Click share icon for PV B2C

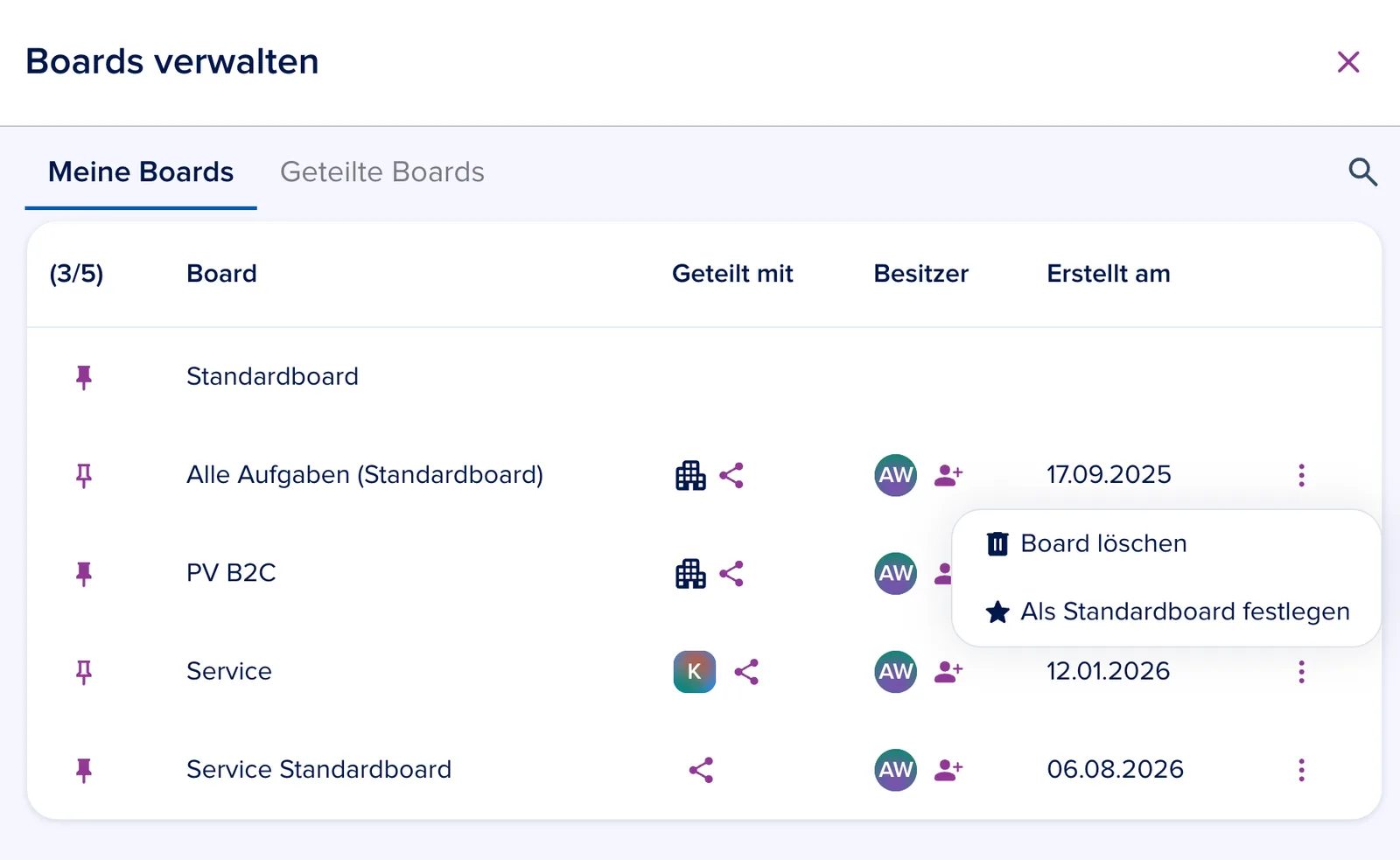click(x=731, y=574)
